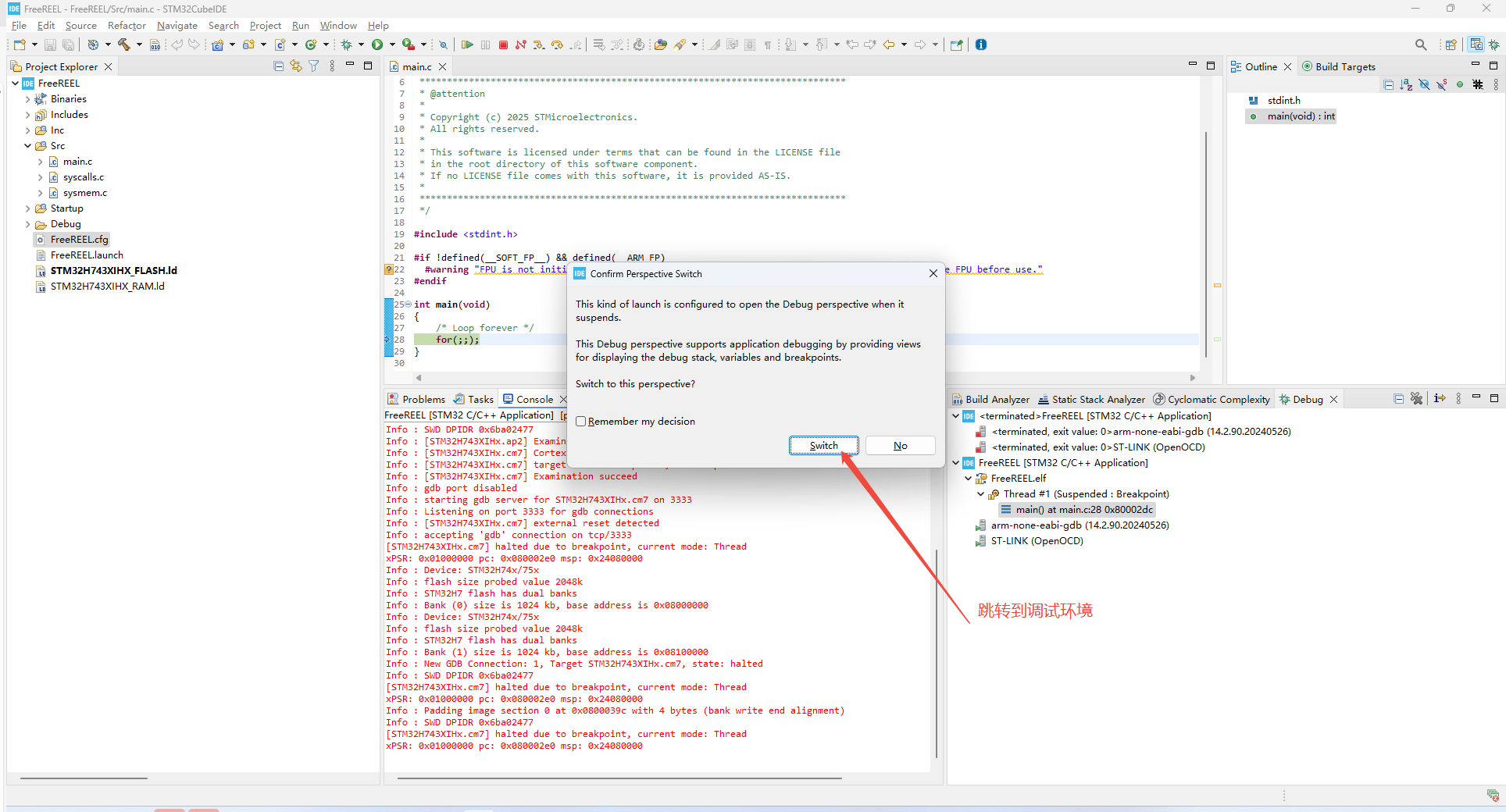Click the Resume debug toolbar icon
The width and height of the screenshot is (1506, 812).
tap(467, 45)
